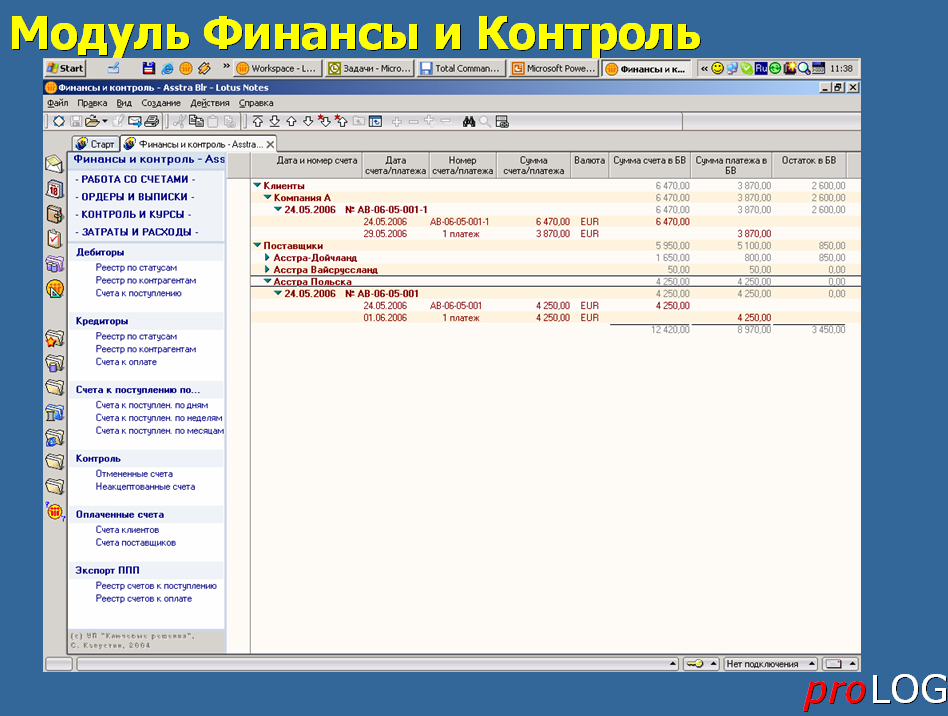
Task: Open the Replicator bookmark icon
Action: click(x=54, y=264)
